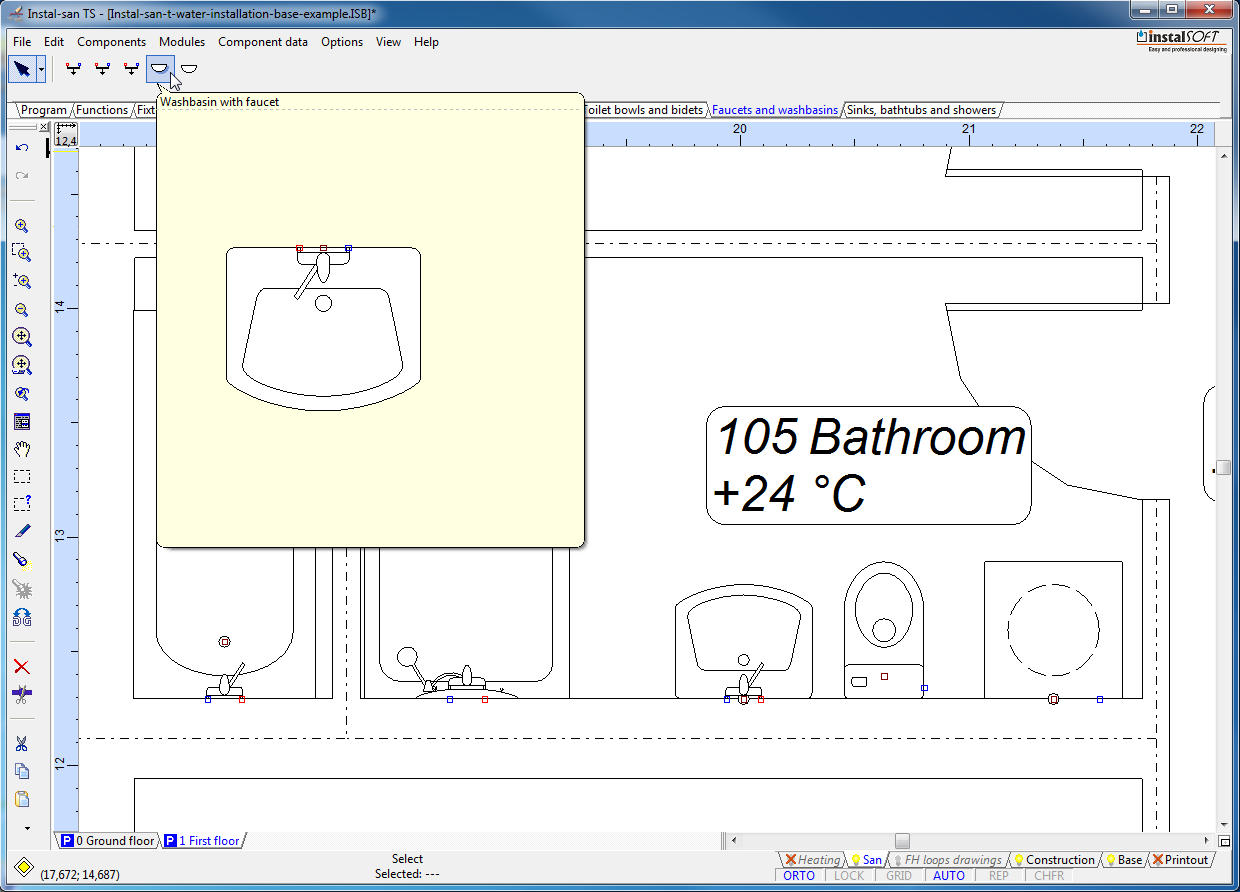Click the undo arrow in left toolbar

pyautogui.click(x=22, y=148)
